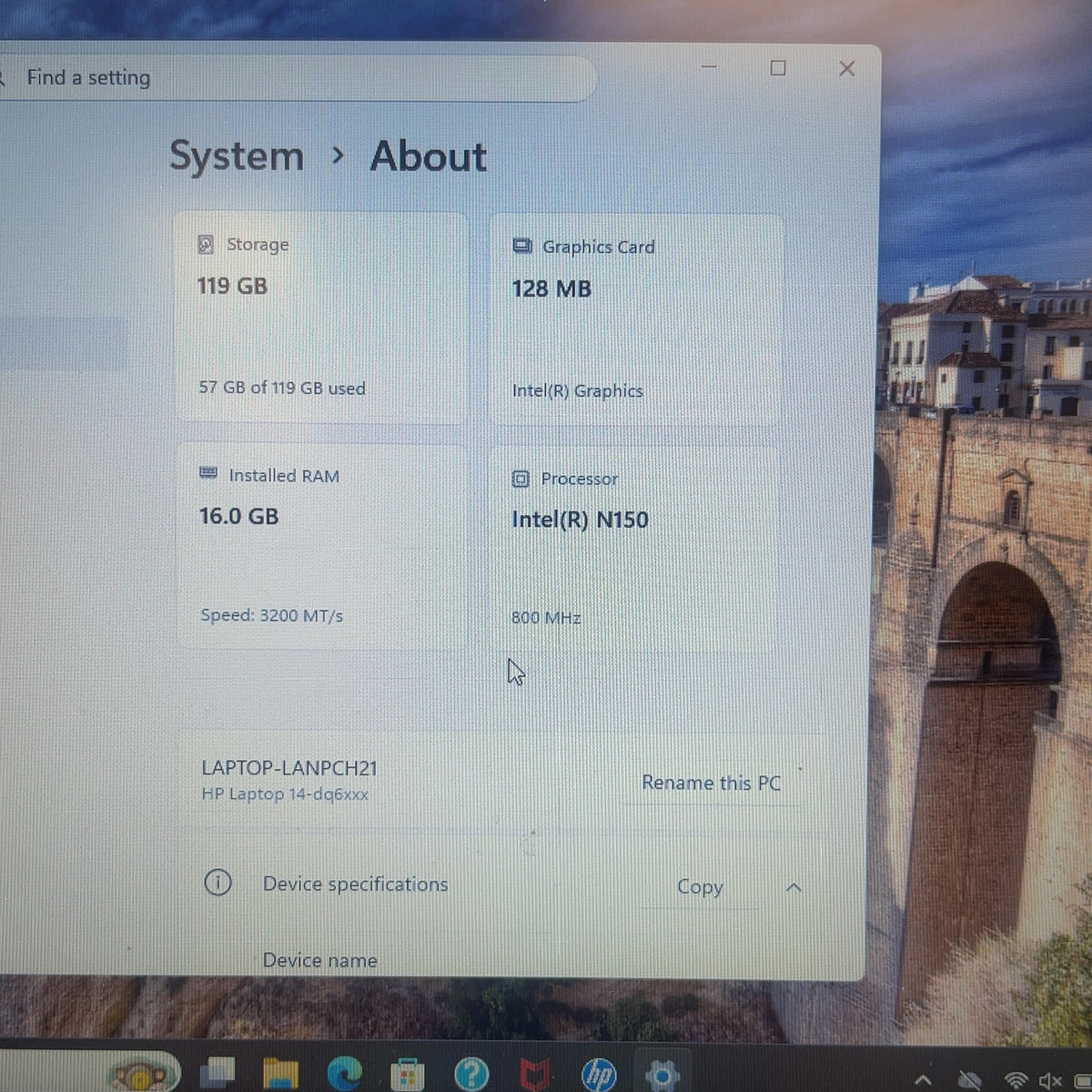Open McAfee from the taskbar
Image resolution: width=1092 pixels, height=1092 pixels.
[x=534, y=1075]
